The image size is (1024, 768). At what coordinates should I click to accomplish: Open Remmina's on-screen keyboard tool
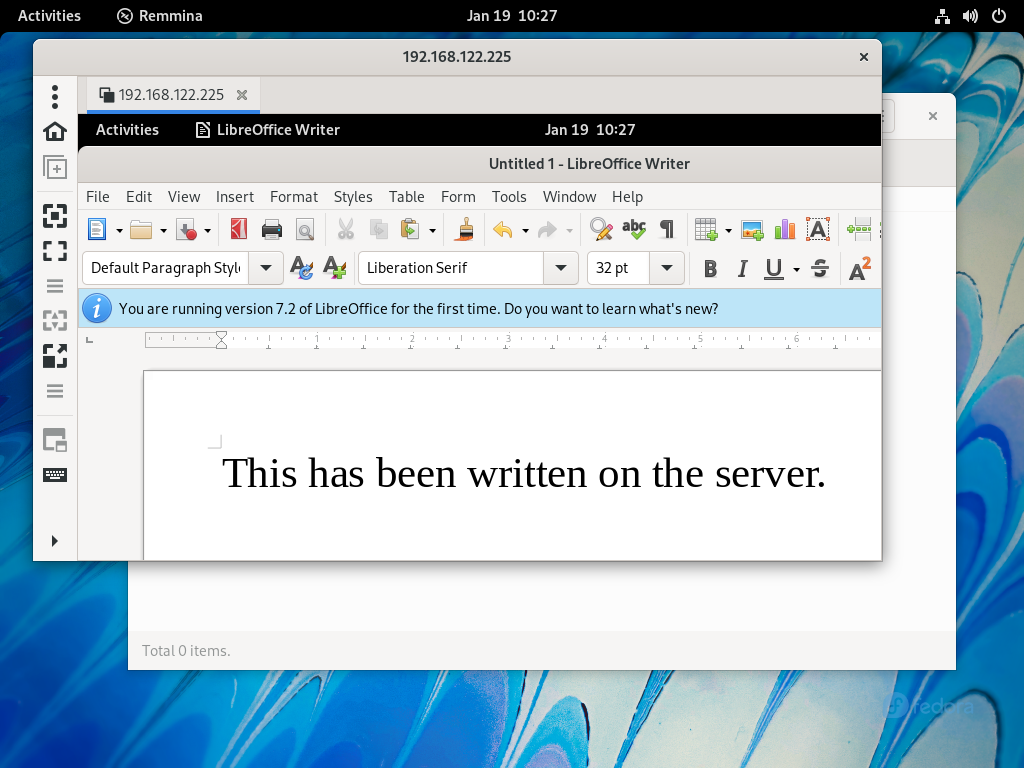pyautogui.click(x=55, y=474)
